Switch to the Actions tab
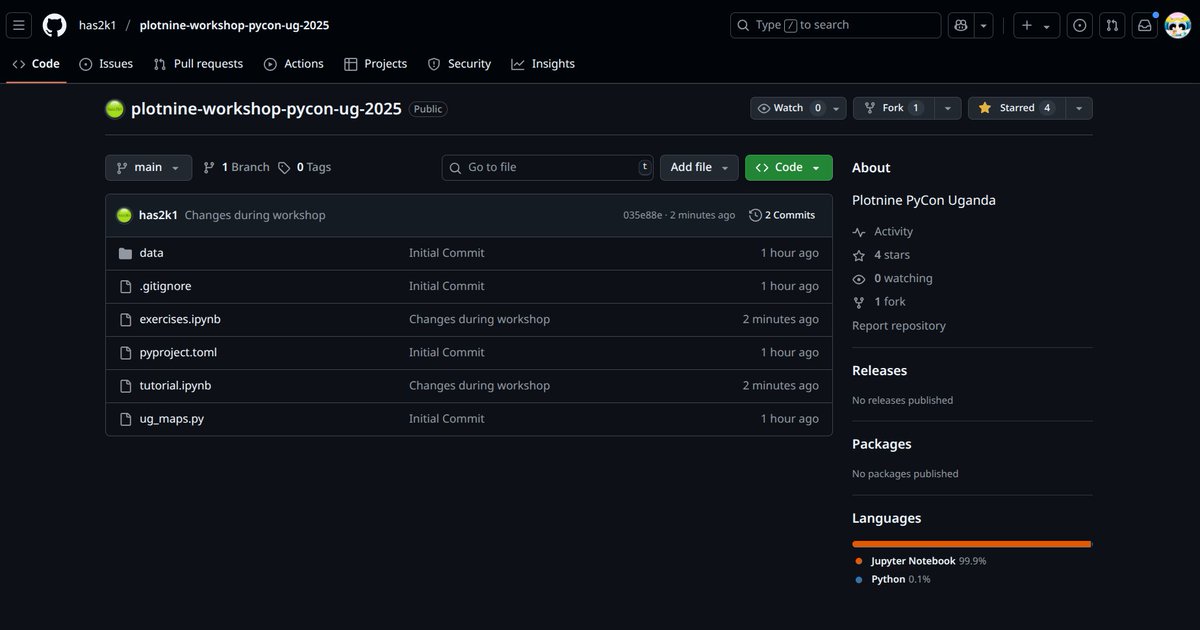 tap(294, 64)
